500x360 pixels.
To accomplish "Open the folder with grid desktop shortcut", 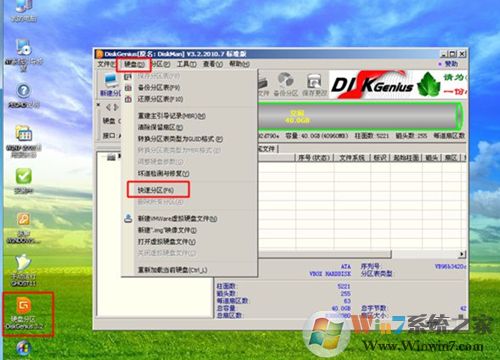I will (23, 140).
